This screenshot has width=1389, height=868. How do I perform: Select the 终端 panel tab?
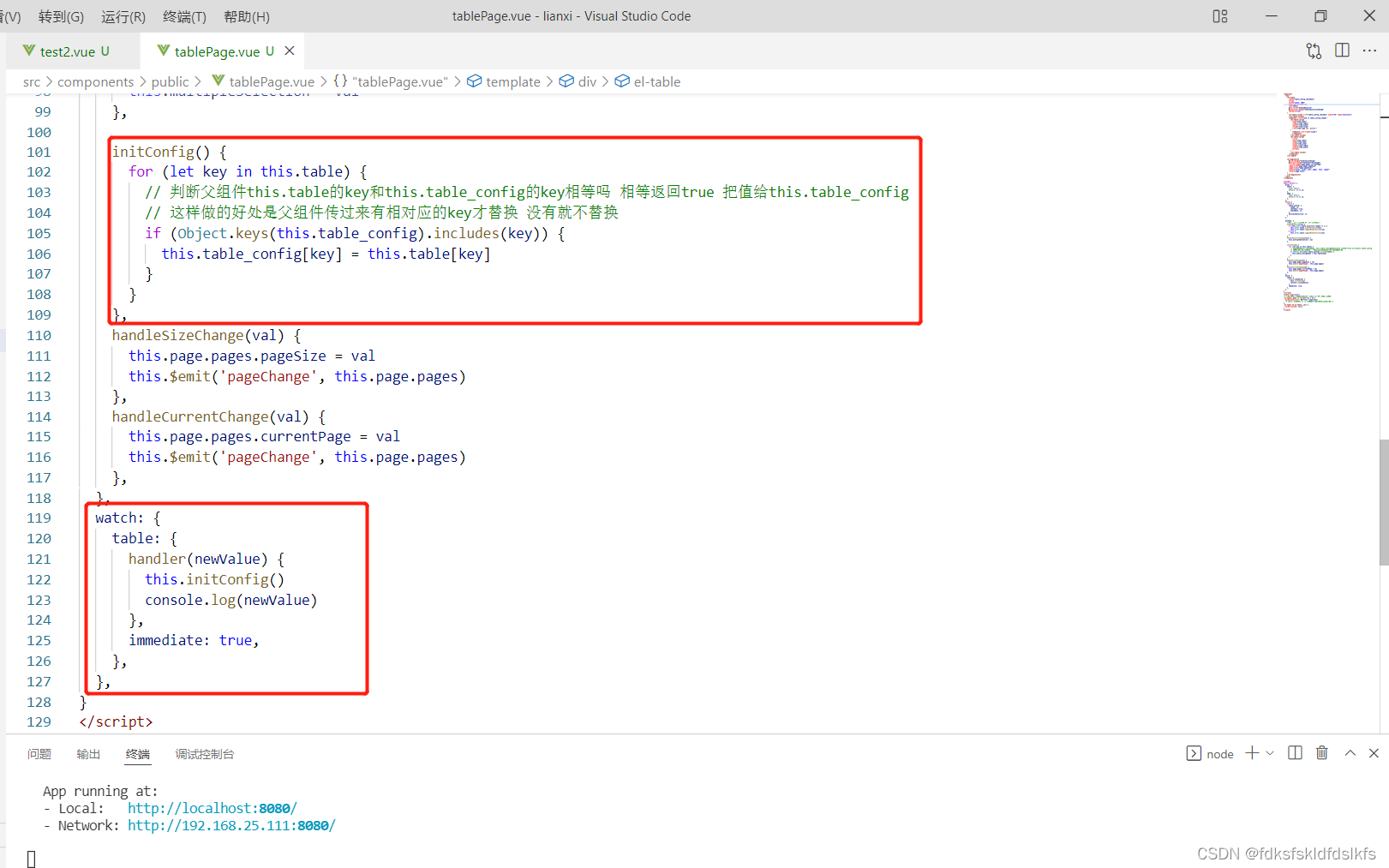(x=138, y=754)
